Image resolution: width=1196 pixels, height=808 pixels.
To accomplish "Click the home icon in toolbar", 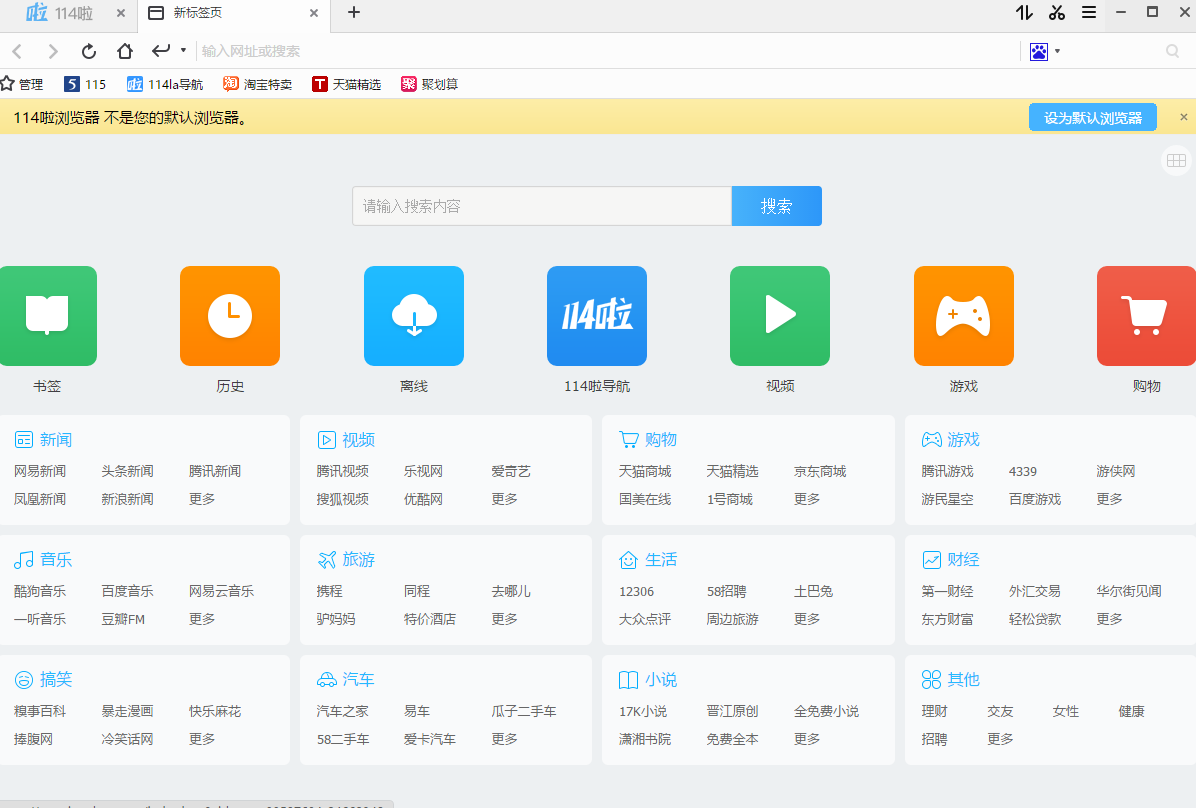I will 123,51.
